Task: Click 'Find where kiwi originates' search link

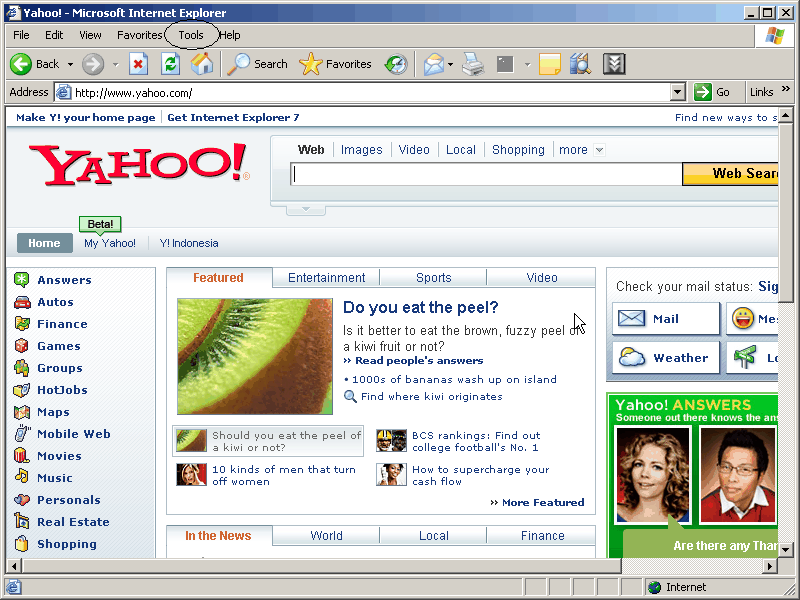Action: point(432,396)
